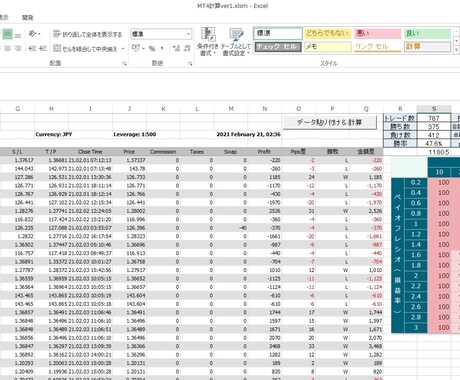Toggle wrap text (折り返して全体を表示する)
Viewport: 460px width, 380px height.
pos(88,34)
